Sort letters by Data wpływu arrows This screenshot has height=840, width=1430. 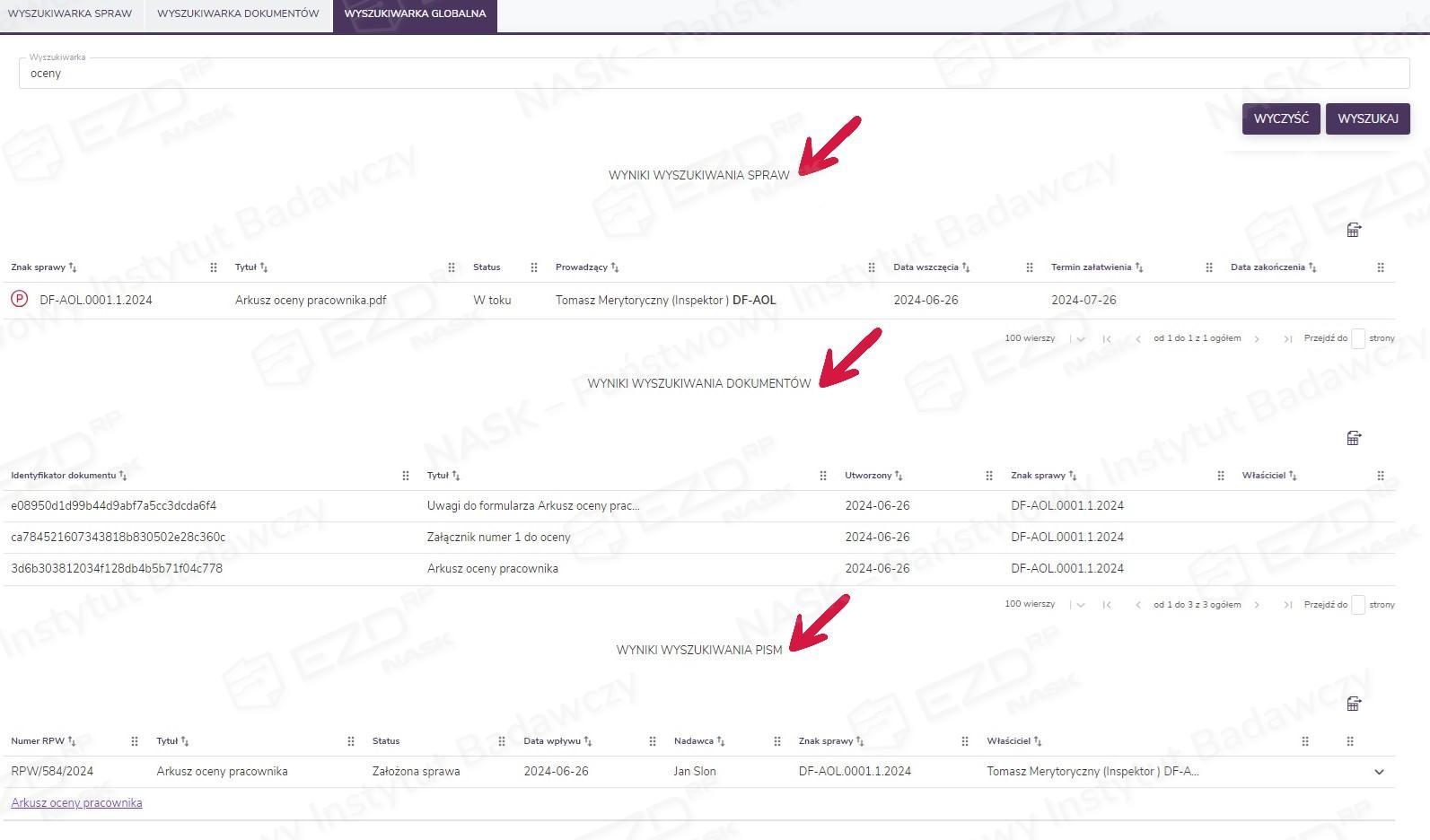coord(588,741)
